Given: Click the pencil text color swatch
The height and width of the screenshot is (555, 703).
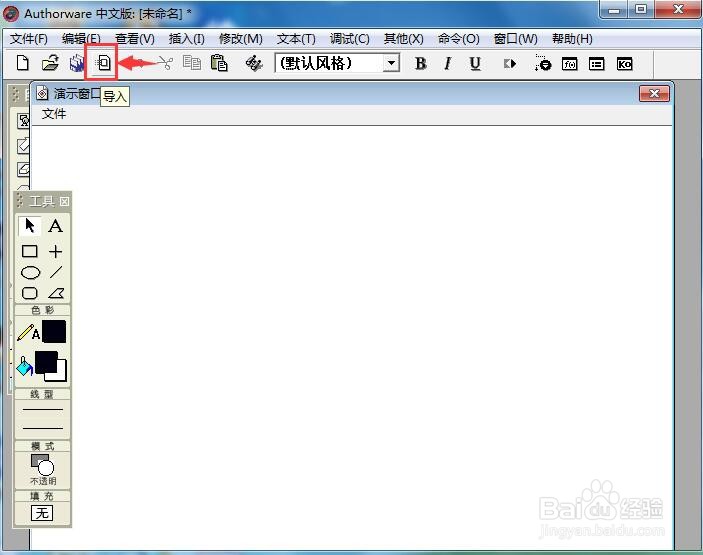Looking at the screenshot, I should [54, 332].
